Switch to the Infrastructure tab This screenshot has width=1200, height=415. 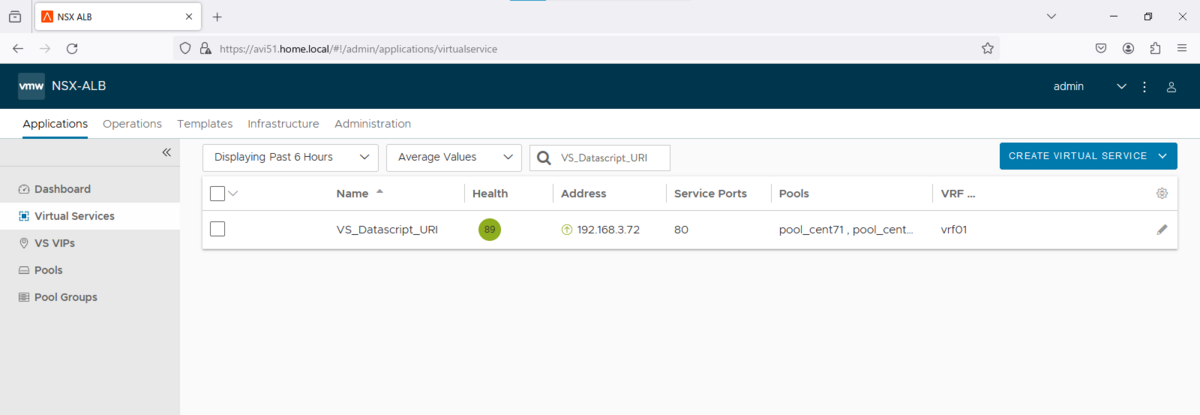(283, 124)
